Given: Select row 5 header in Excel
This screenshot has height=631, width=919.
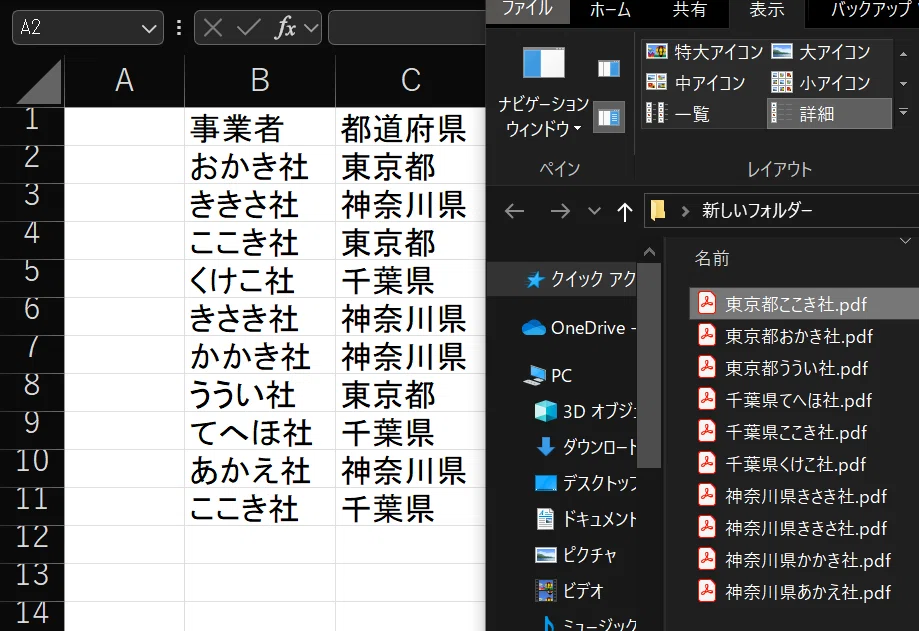Looking at the screenshot, I should [32, 278].
